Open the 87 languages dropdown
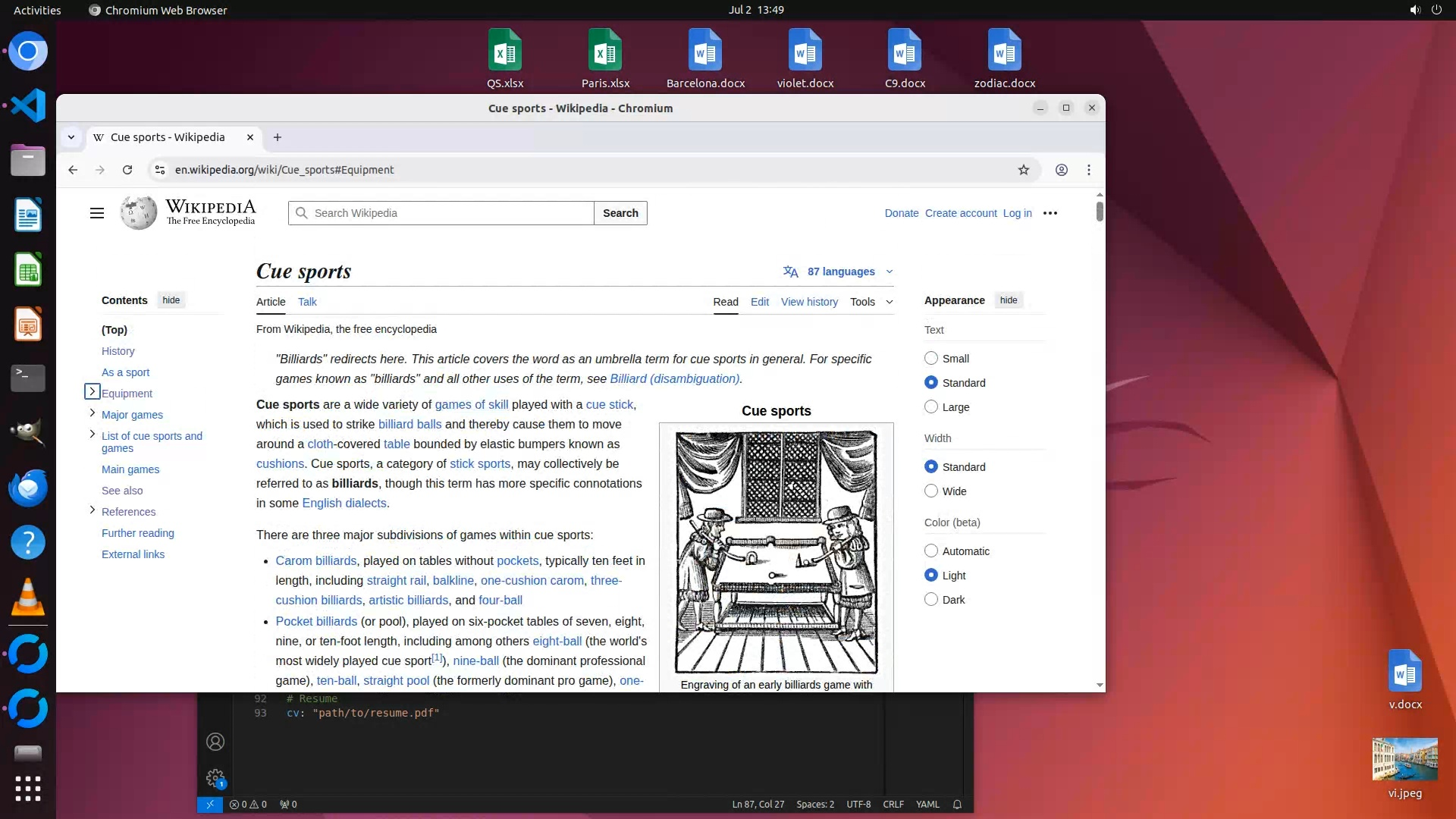The height and width of the screenshot is (819, 1456). click(839, 271)
